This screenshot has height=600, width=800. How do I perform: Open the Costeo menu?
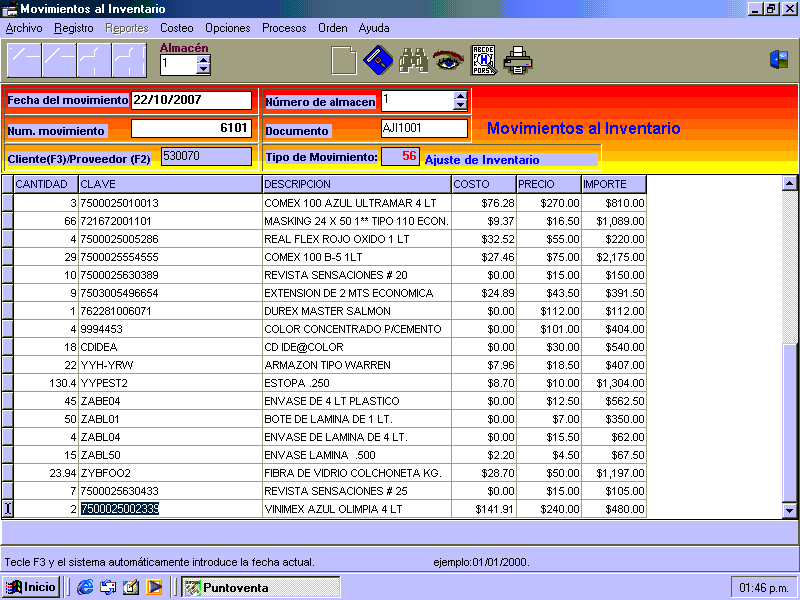[x=177, y=28]
